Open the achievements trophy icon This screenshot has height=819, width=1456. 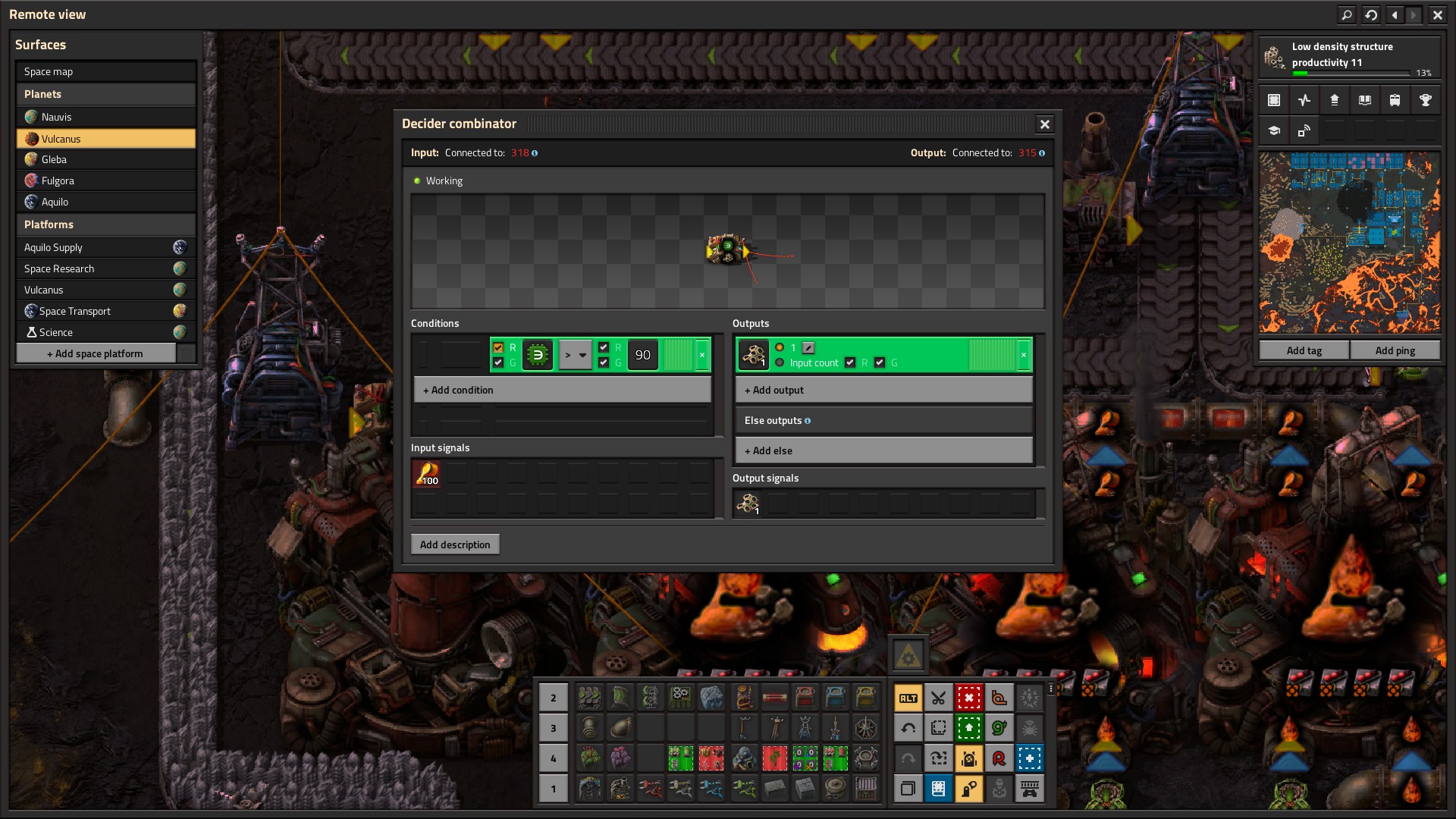(x=1426, y=100)
